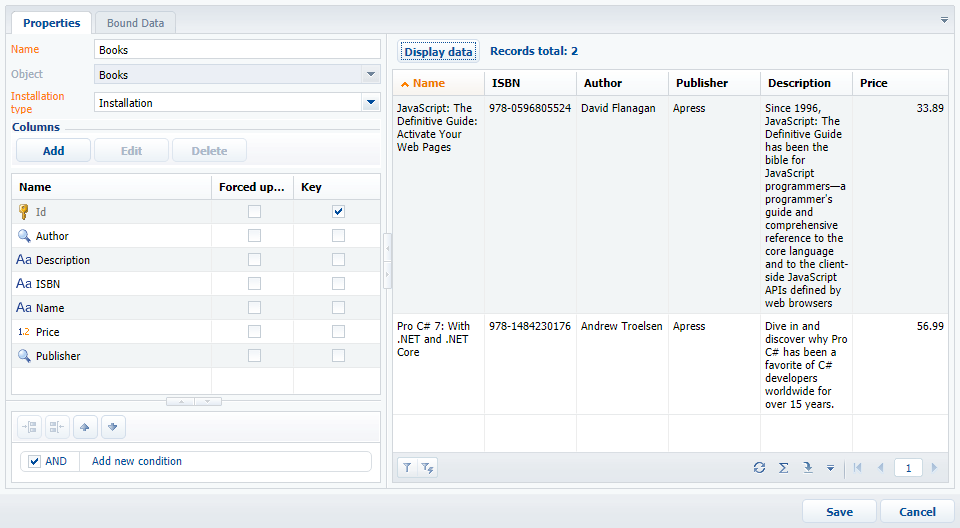960x528 pixels.
Task: Enable Forced update for Author column
Action: 254,236
